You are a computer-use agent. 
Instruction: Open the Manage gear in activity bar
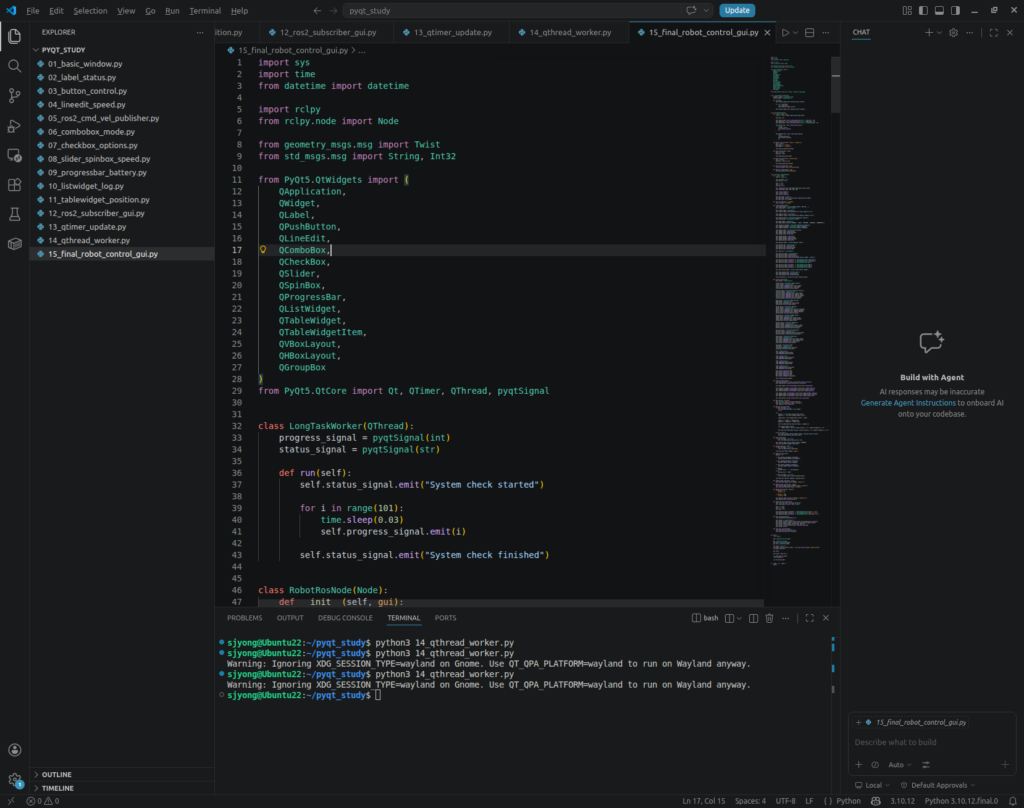tap(14, 780)
